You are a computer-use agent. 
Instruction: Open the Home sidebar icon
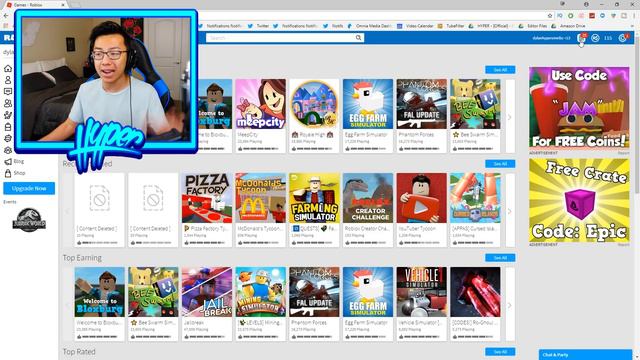point(8,68)
